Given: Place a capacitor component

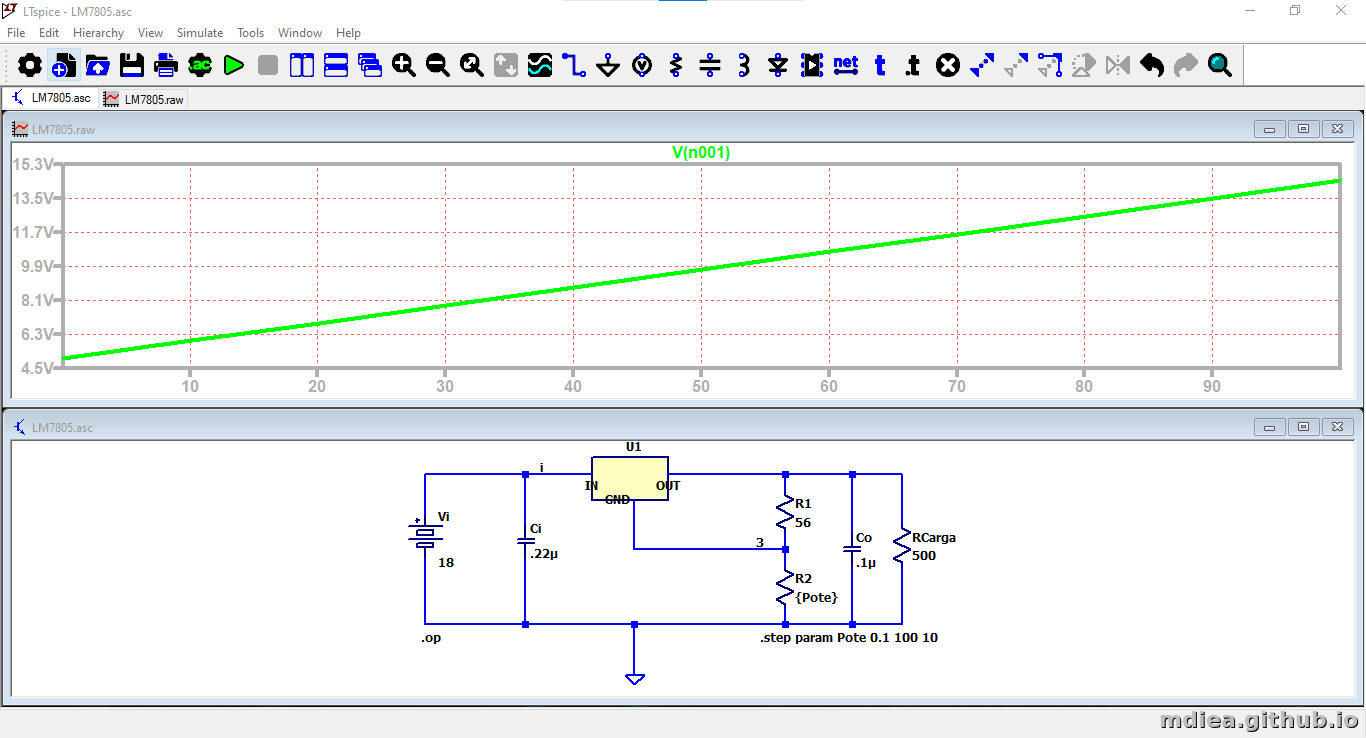Looking at the screenshot, I should [710, 66].
